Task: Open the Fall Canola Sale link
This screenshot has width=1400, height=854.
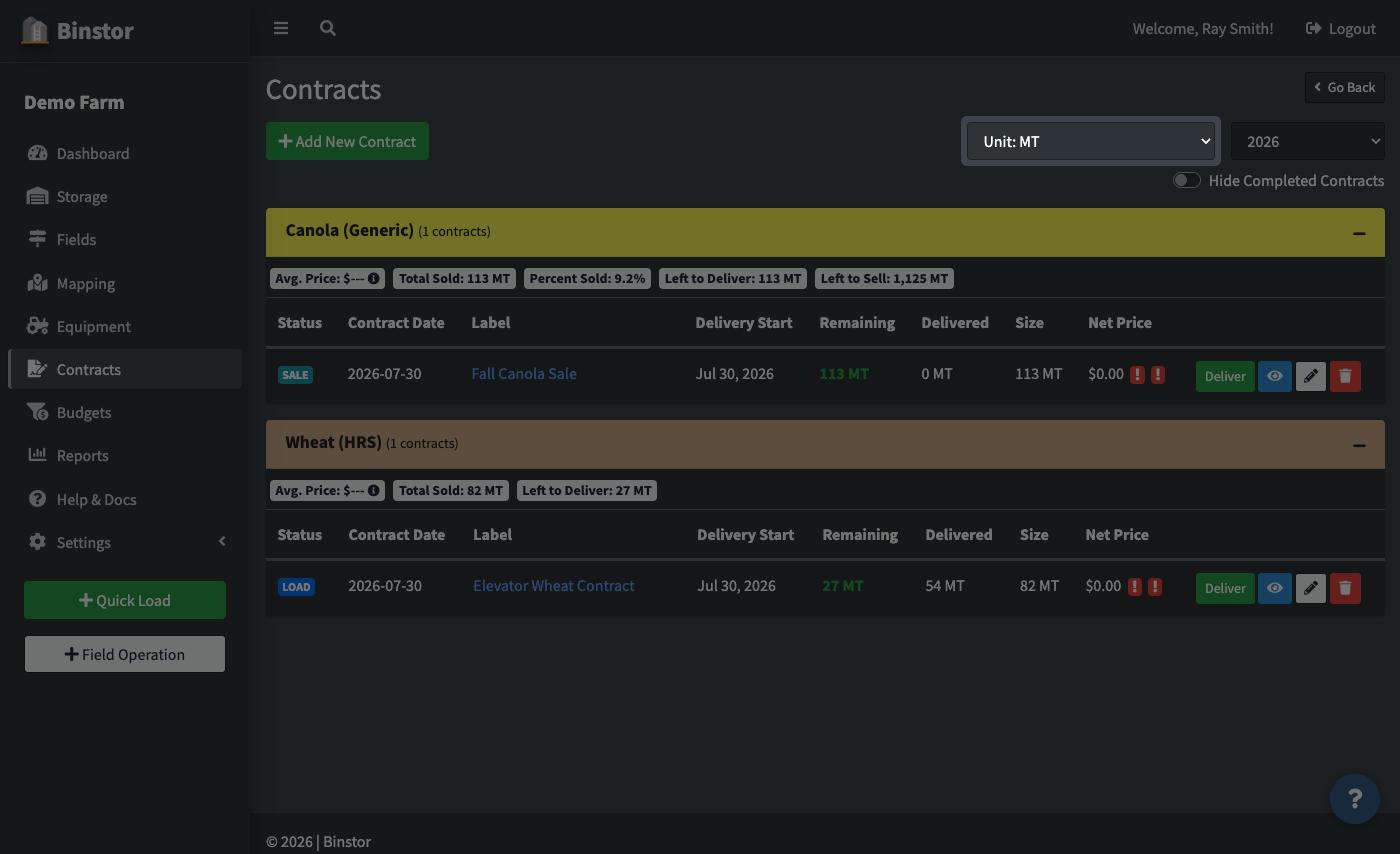Action: click(x=524, y=373)
